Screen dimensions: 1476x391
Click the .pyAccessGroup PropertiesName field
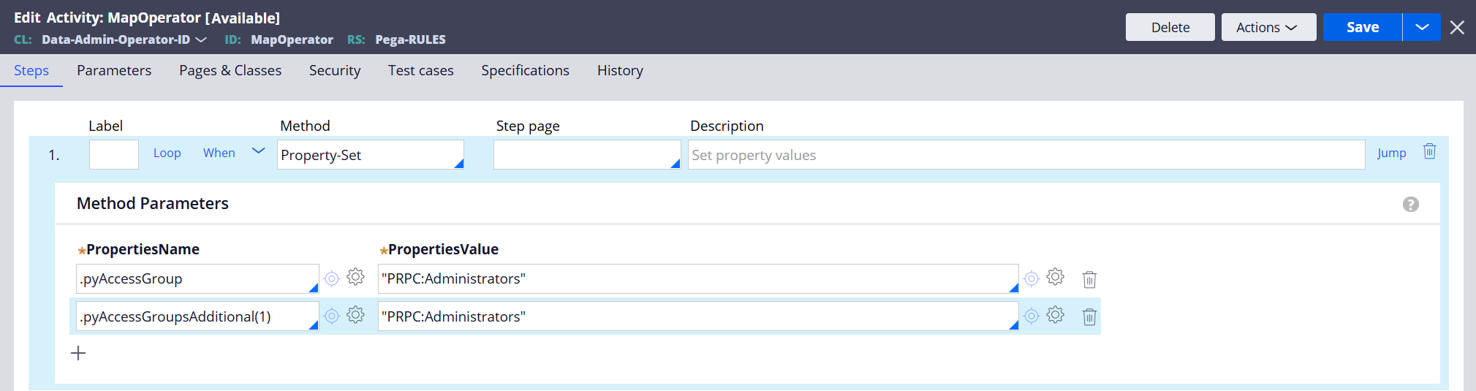coord(198,278)
